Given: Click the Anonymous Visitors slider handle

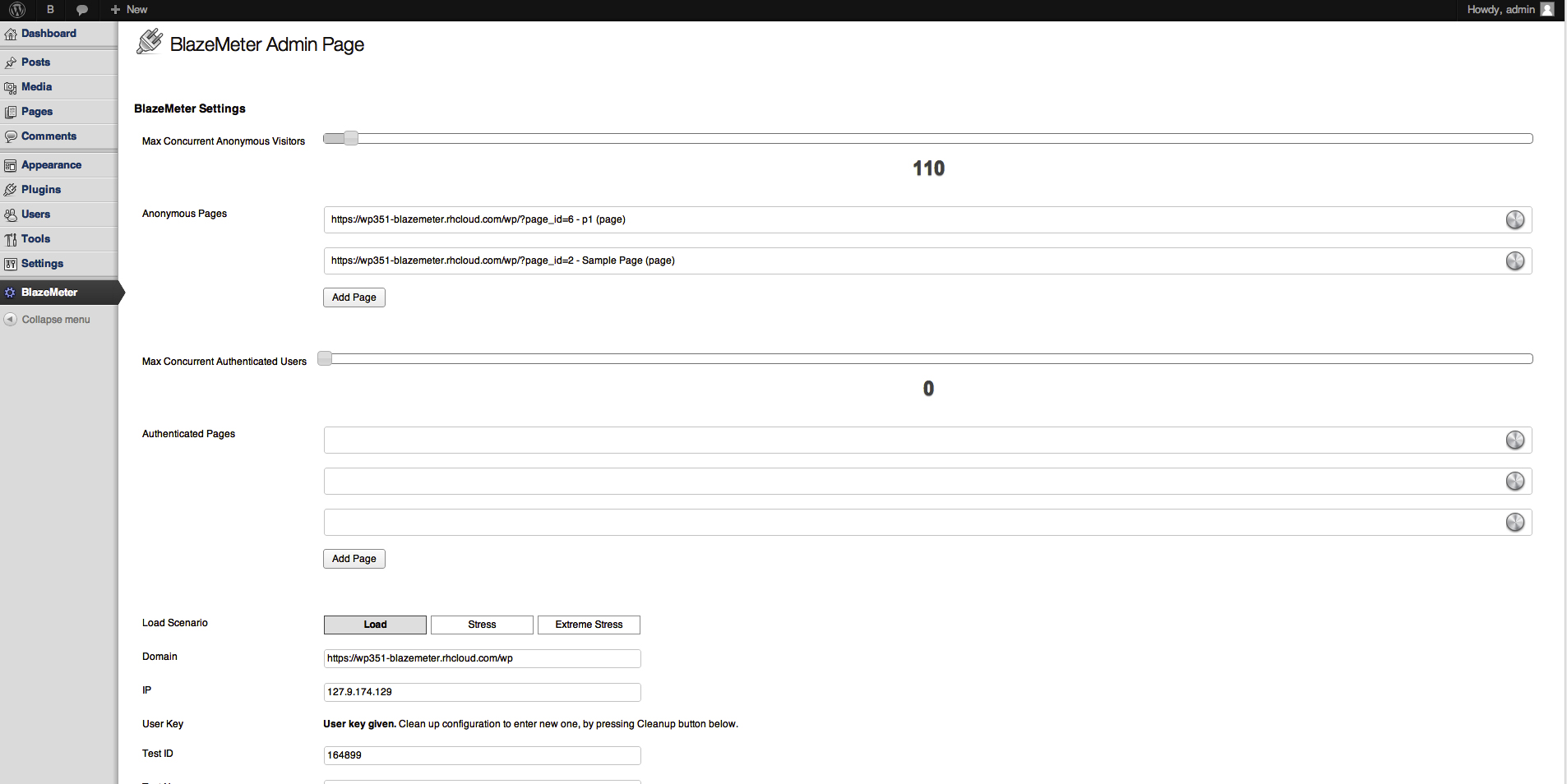Looking at the screenshot, I should 351,138.
